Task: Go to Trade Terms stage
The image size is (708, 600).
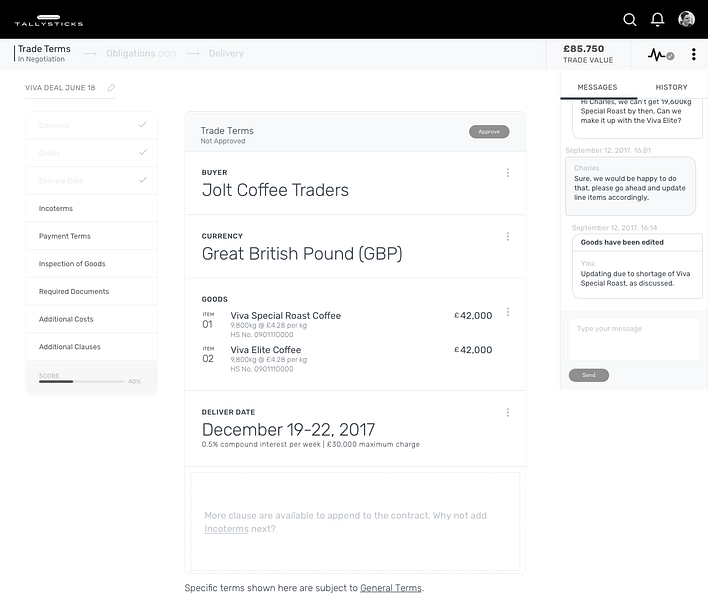Action: 44,53
